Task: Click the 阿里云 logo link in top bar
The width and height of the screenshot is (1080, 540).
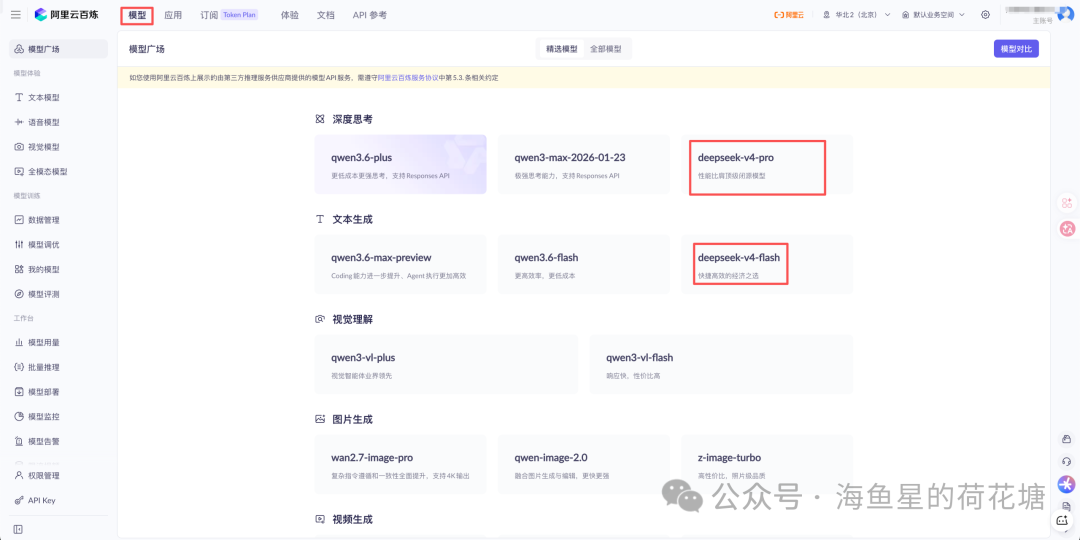Action: (791, 14)
